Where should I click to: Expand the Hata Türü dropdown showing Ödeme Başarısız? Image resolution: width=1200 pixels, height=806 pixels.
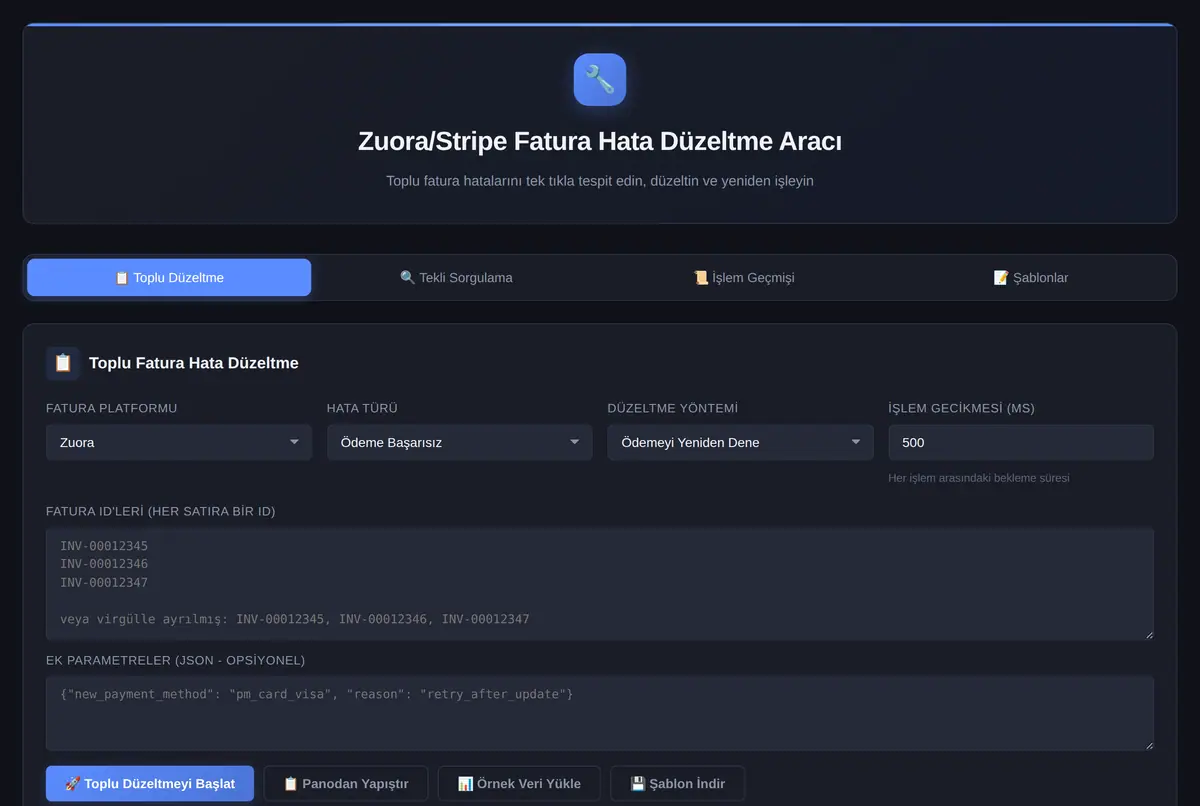pyautogui.click(x=460, y=442)
